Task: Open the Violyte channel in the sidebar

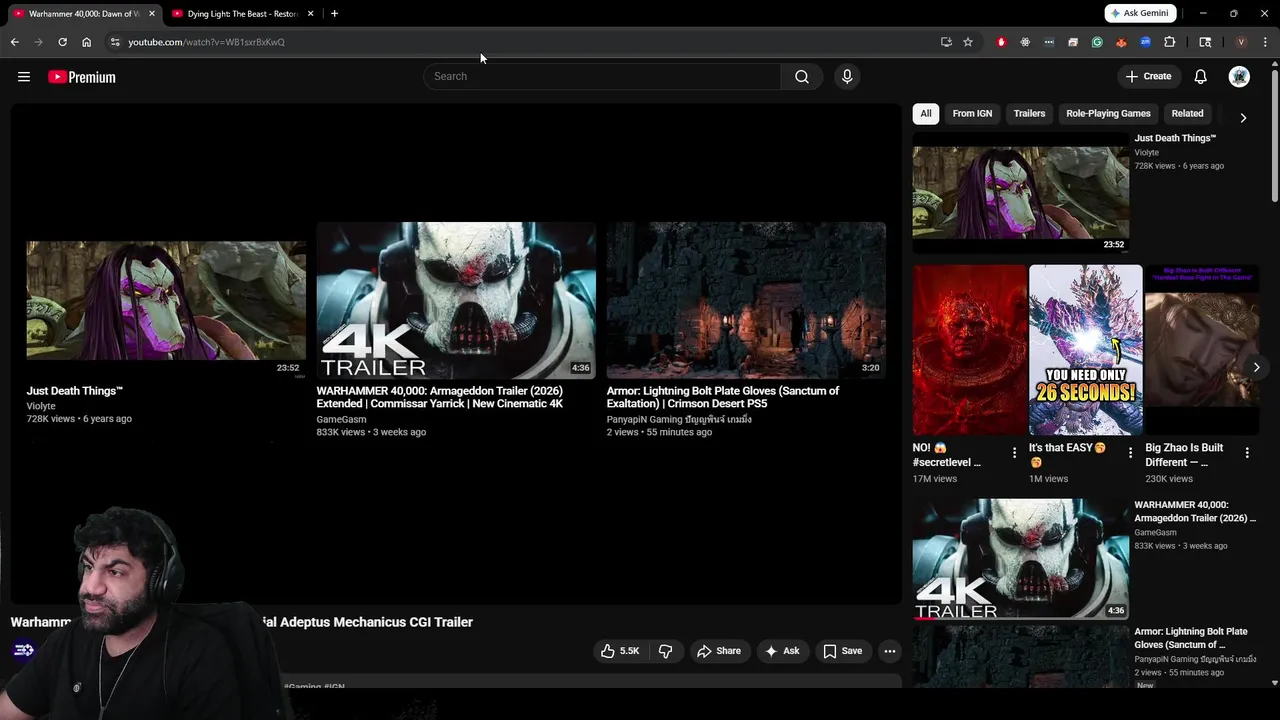Action: (1146, 153)
